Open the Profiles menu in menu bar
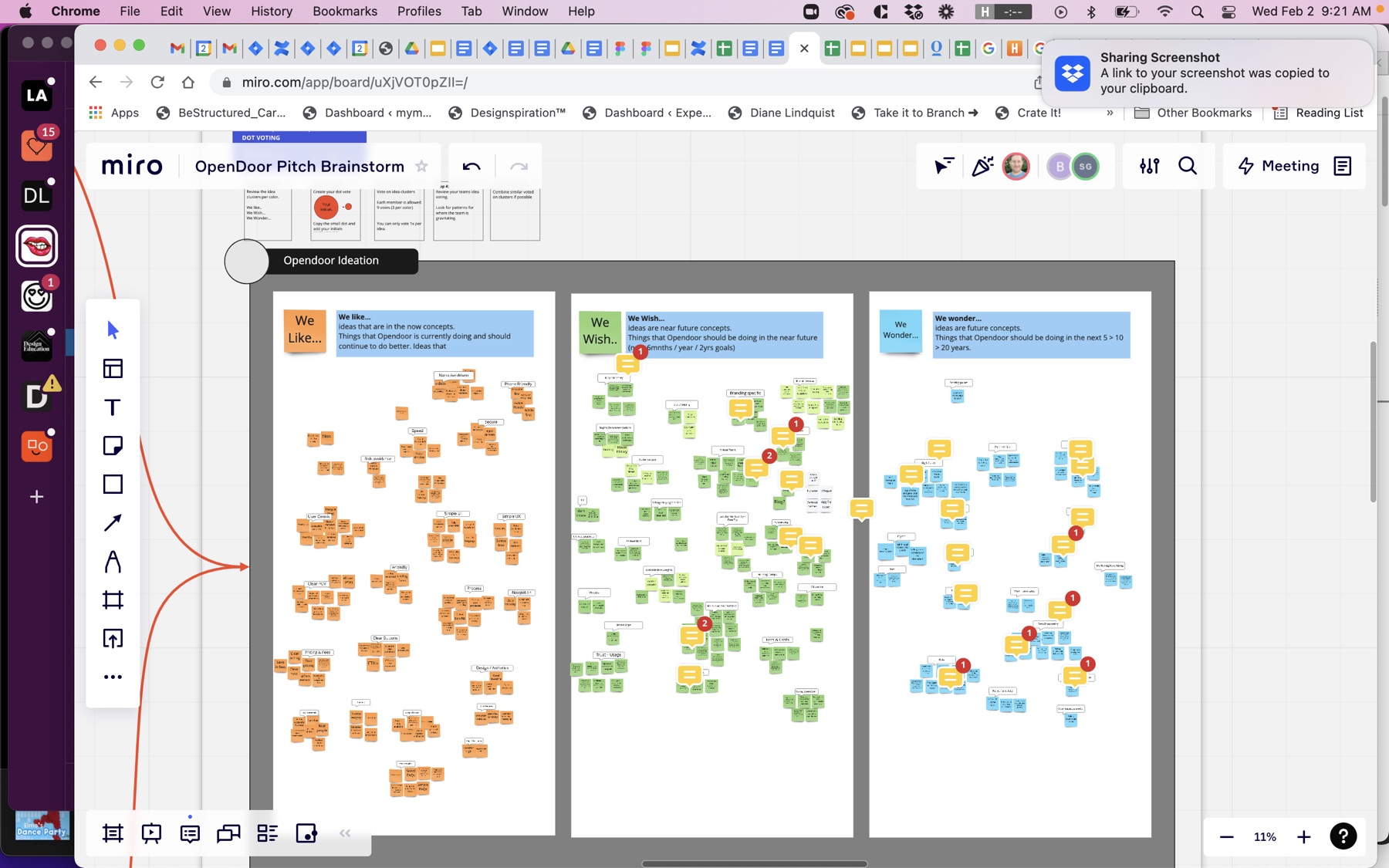 coord(419,11)
